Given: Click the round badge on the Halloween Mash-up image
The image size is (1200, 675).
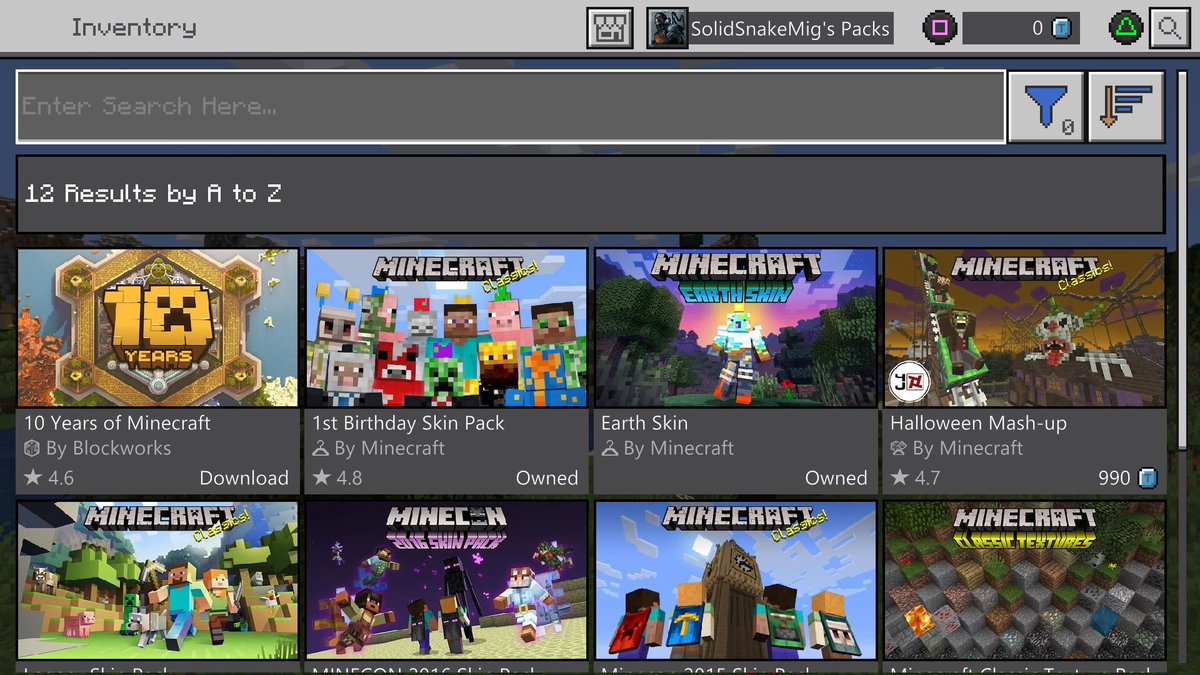Looking at the screenshot, I should point(910,382).
